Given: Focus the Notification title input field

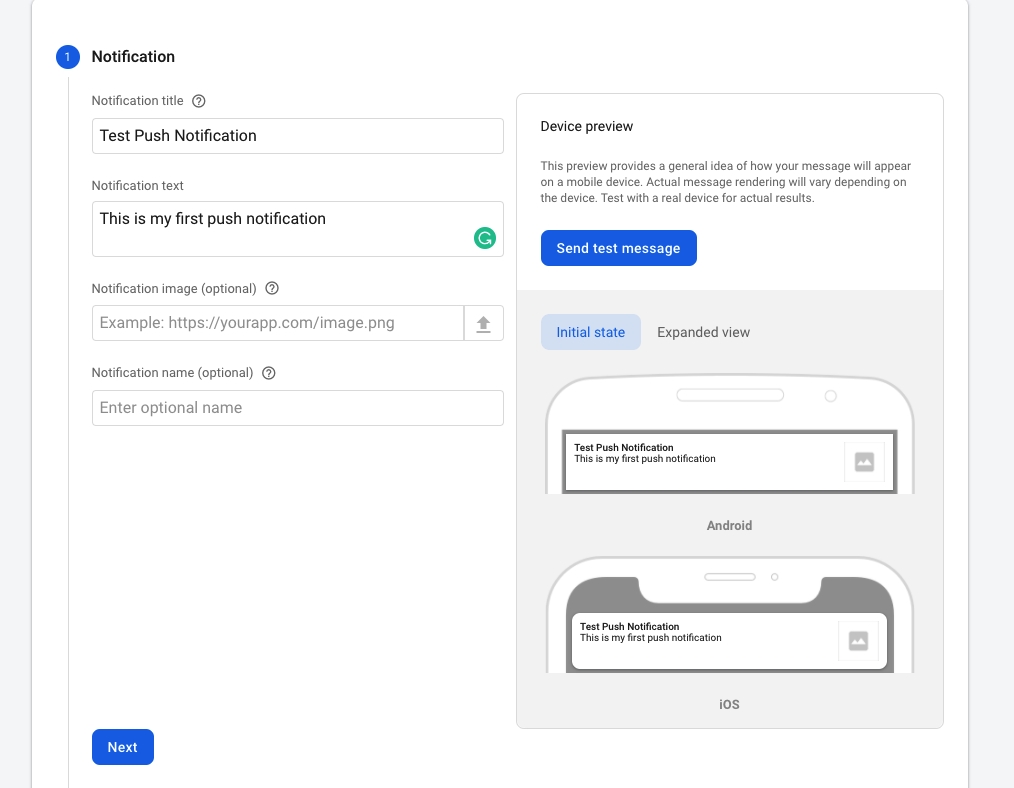Looking at the screenshot, I should coord(297,136).
